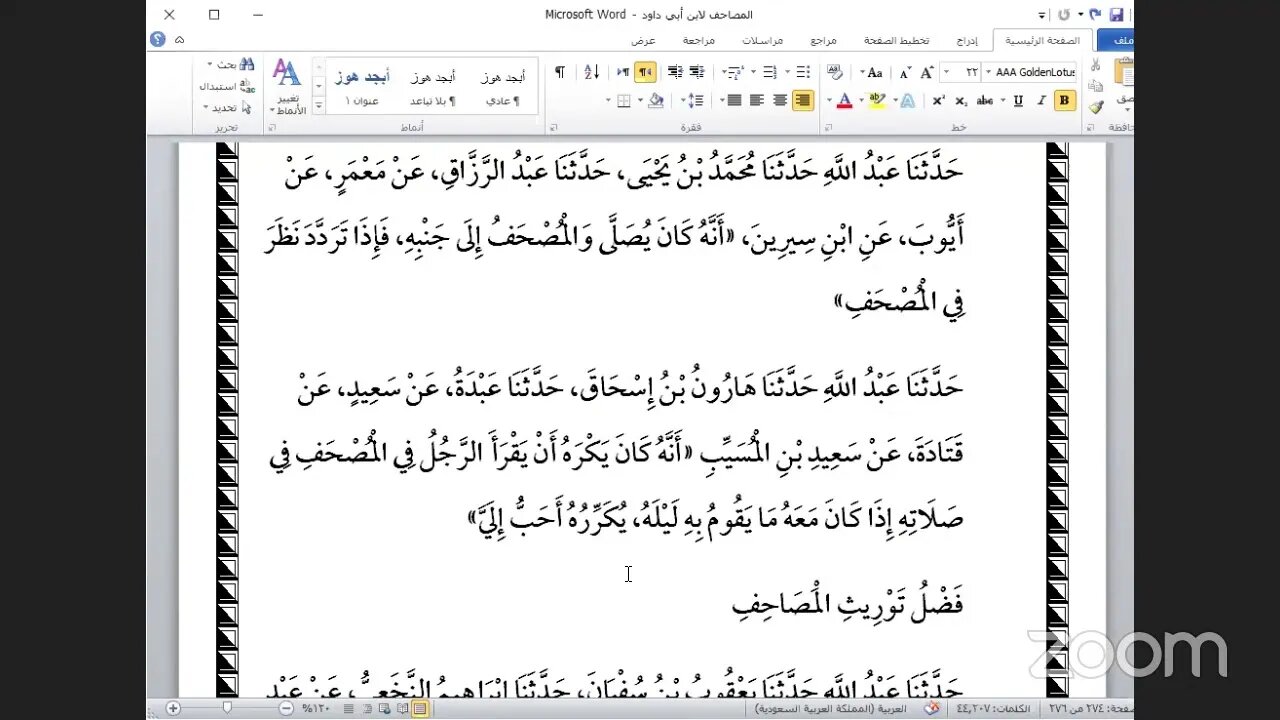
Task: Clear all formatting
Action: (835, 72)
